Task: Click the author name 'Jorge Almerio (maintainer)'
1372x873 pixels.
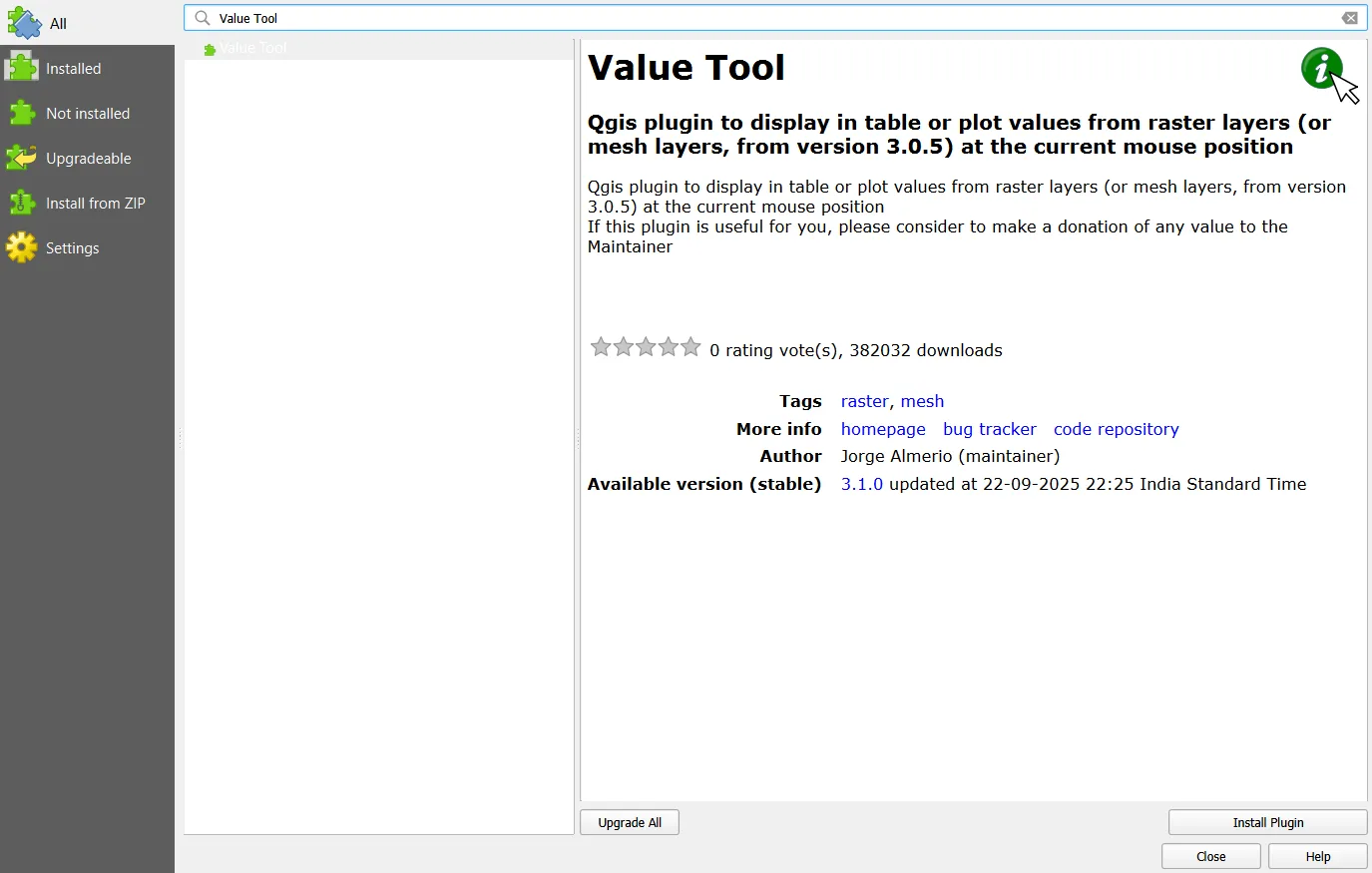Action: pyautogui.click(x=950, y=456)
